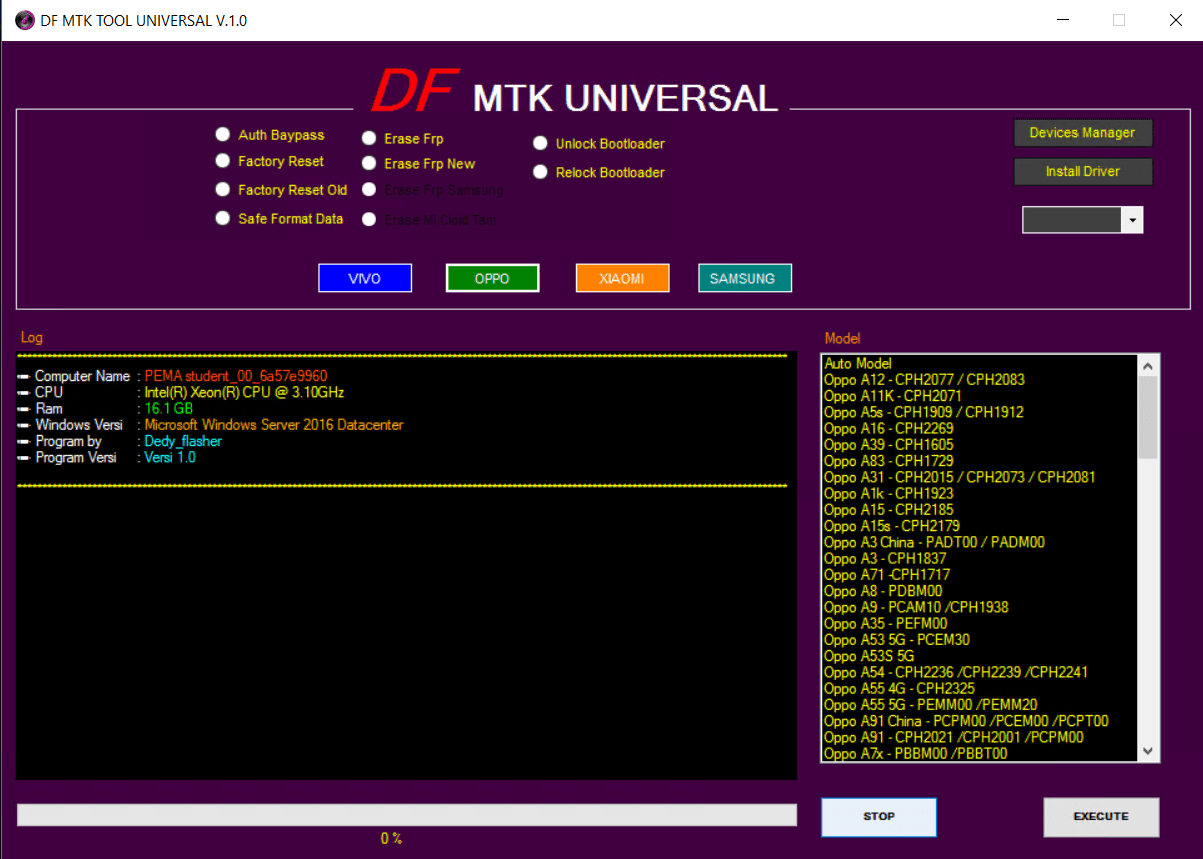Click EXECUTE to start the operation
The height and width of the screenshot is (859, 1203).
1101,817
